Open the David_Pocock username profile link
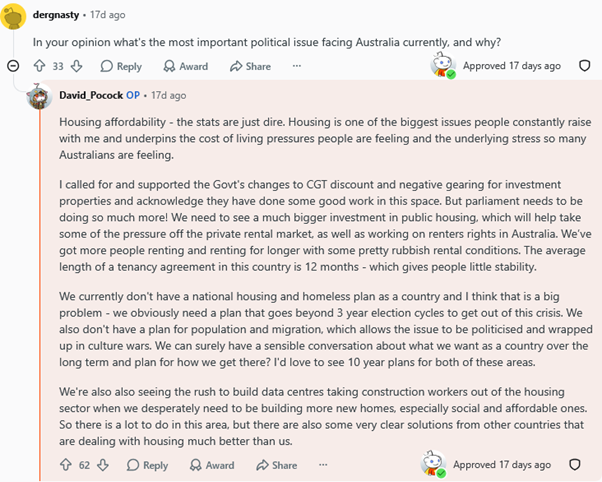The image size is (602, 482). [91, 95]
